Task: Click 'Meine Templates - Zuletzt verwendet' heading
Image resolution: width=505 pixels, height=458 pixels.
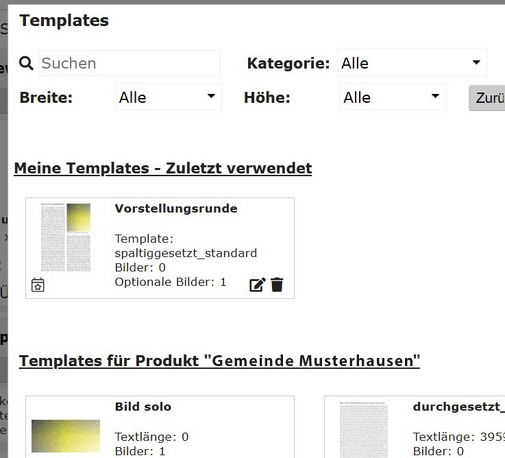Action: [x=163, y=168]
